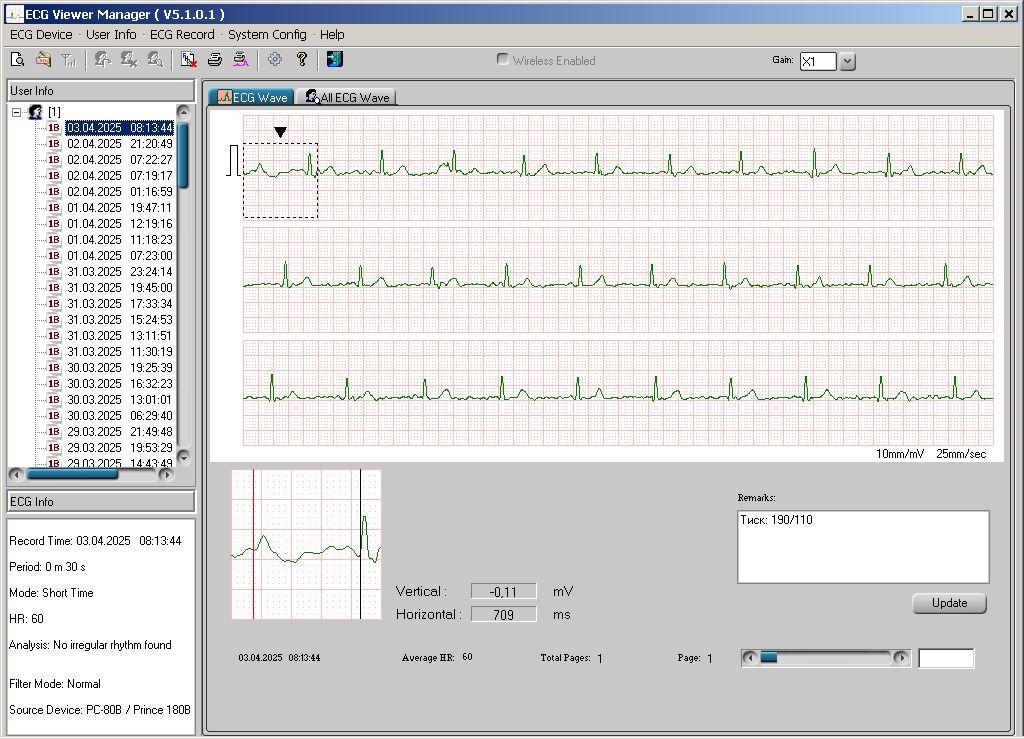The image size is (1024, 739).
Task: Select record 02.04.2025 01:16:59
Action: coord(120,192)
